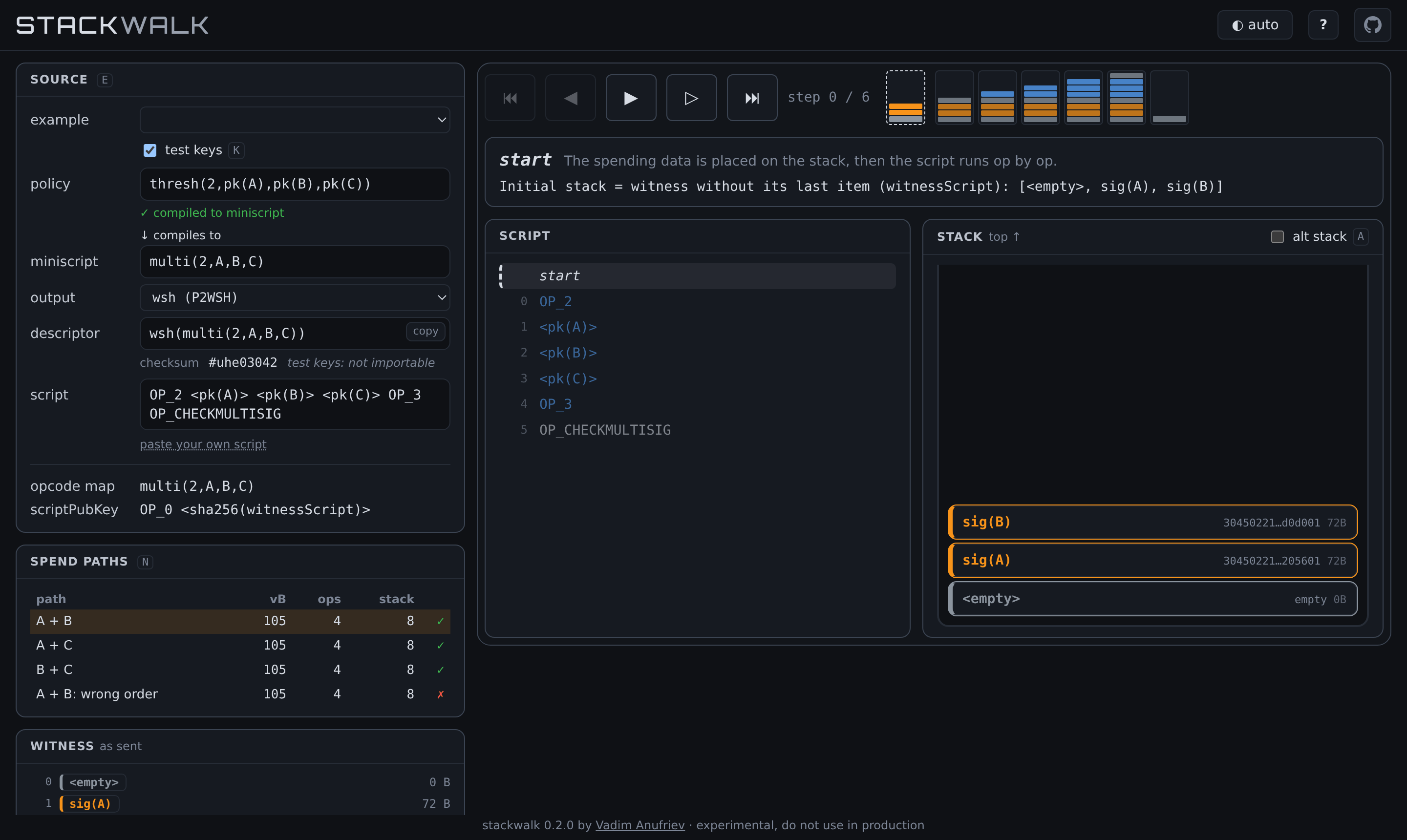Viewport: 1407px width, 840px height.
Task: Select the A + C spend path row
Action: 240,645
